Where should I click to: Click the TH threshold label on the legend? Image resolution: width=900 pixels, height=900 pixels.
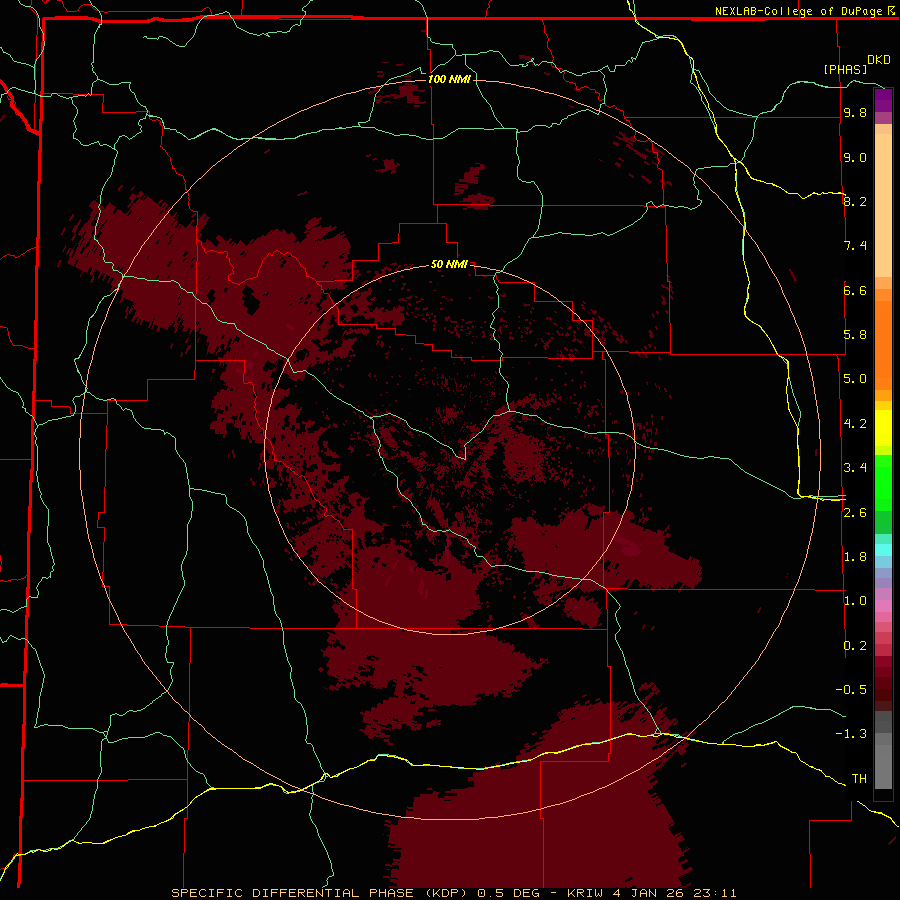(859, 778)
